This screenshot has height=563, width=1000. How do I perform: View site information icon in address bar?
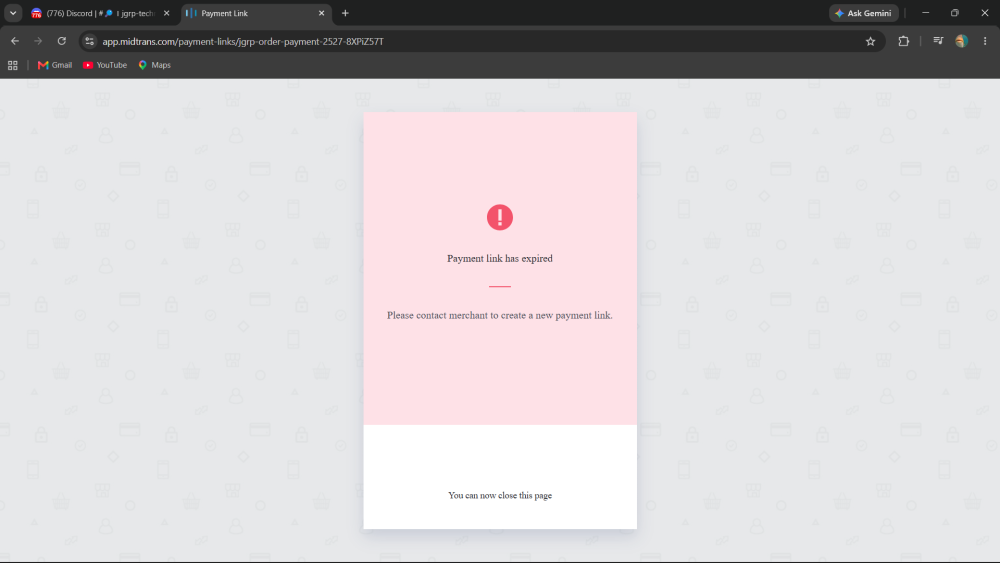pyautogui.click(x=89, y=41)
